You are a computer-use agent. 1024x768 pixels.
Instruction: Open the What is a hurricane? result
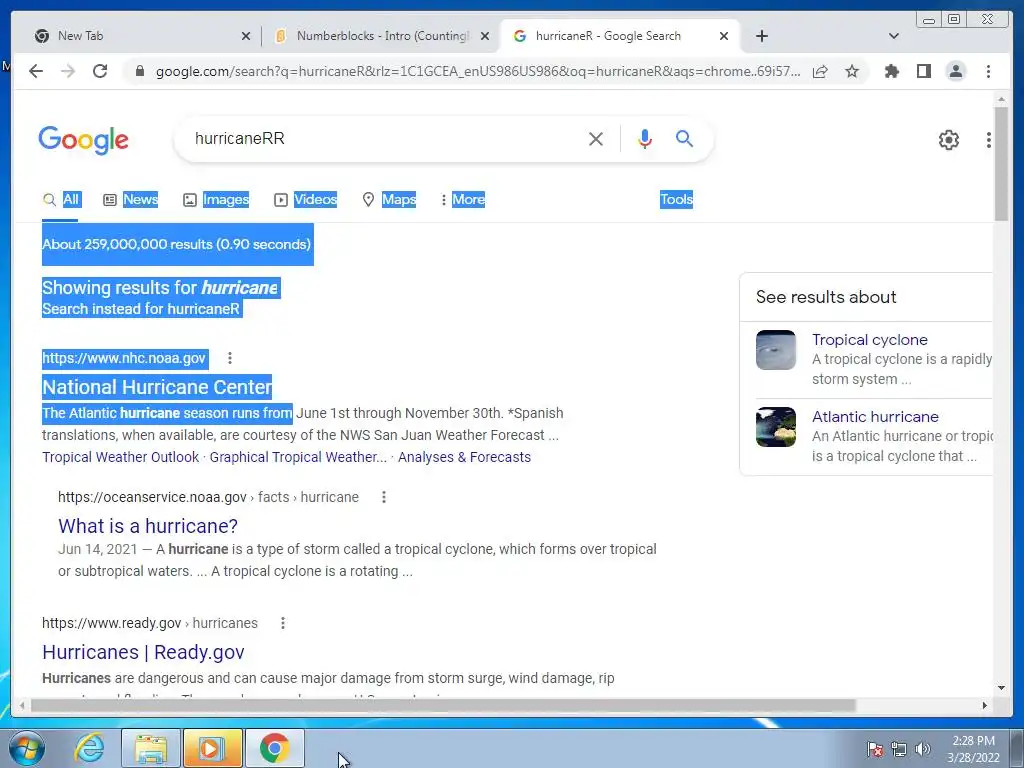coord(148,526)
